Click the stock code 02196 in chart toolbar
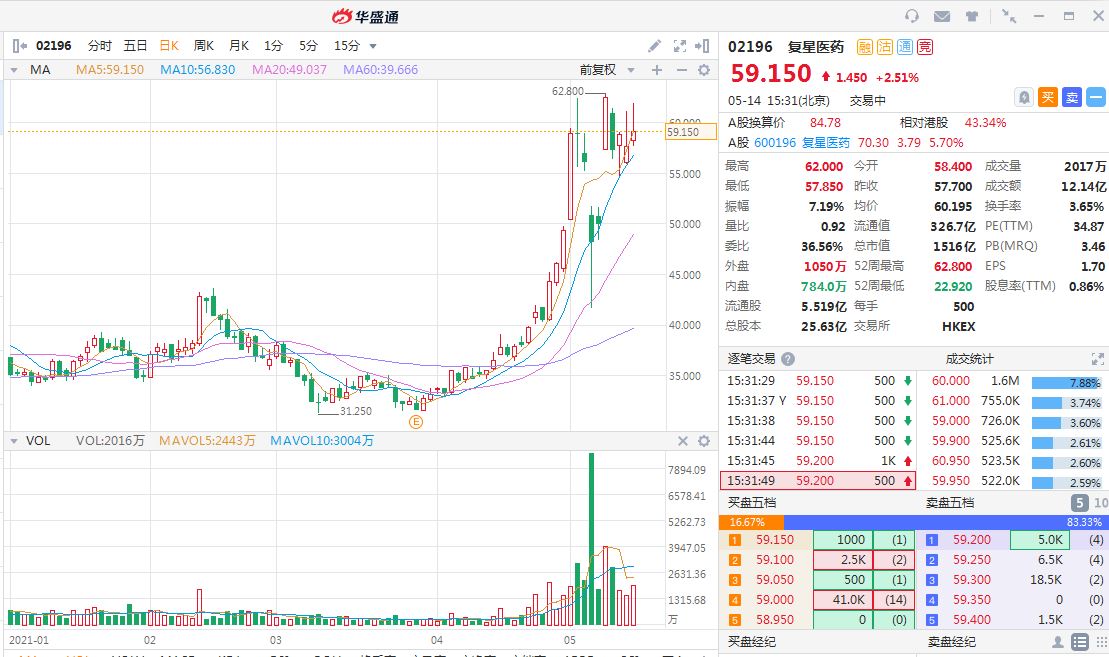Screen dimensions: 1109x657 54,46
